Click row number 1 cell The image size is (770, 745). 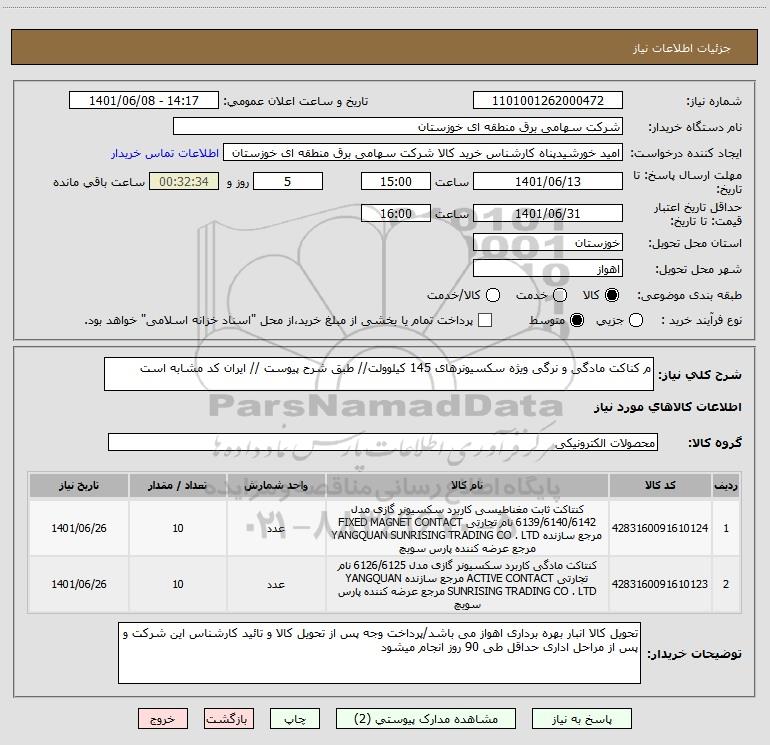pyautogui.click(x=726, y=528)
